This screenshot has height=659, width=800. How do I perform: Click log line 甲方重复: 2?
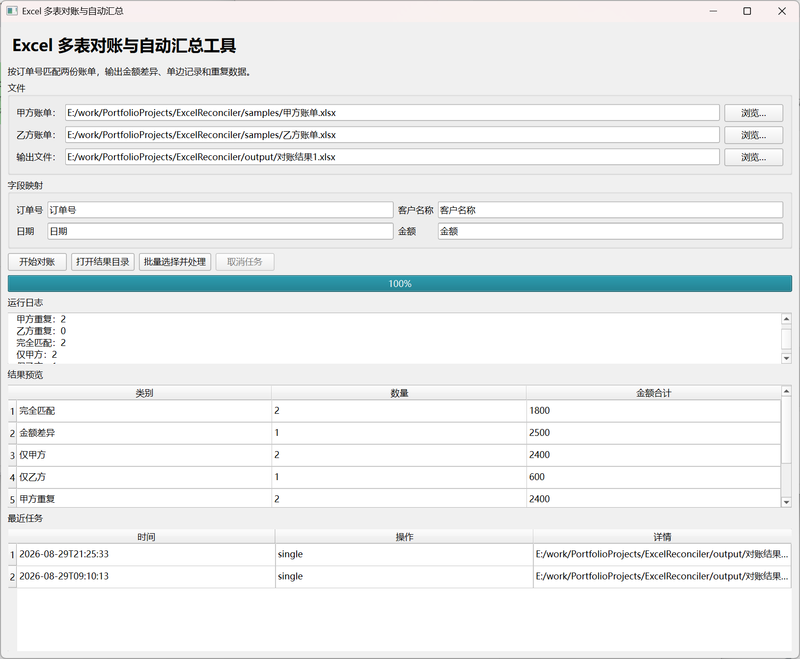click(x=41, y=319)
